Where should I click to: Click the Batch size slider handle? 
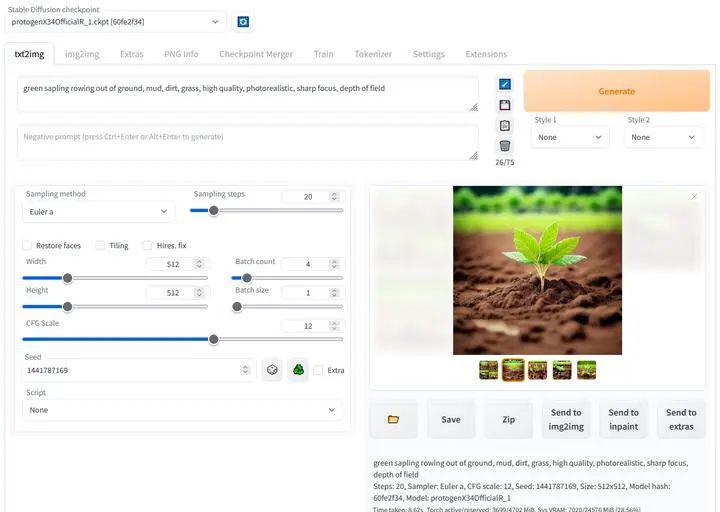click(x=237, y=307)
